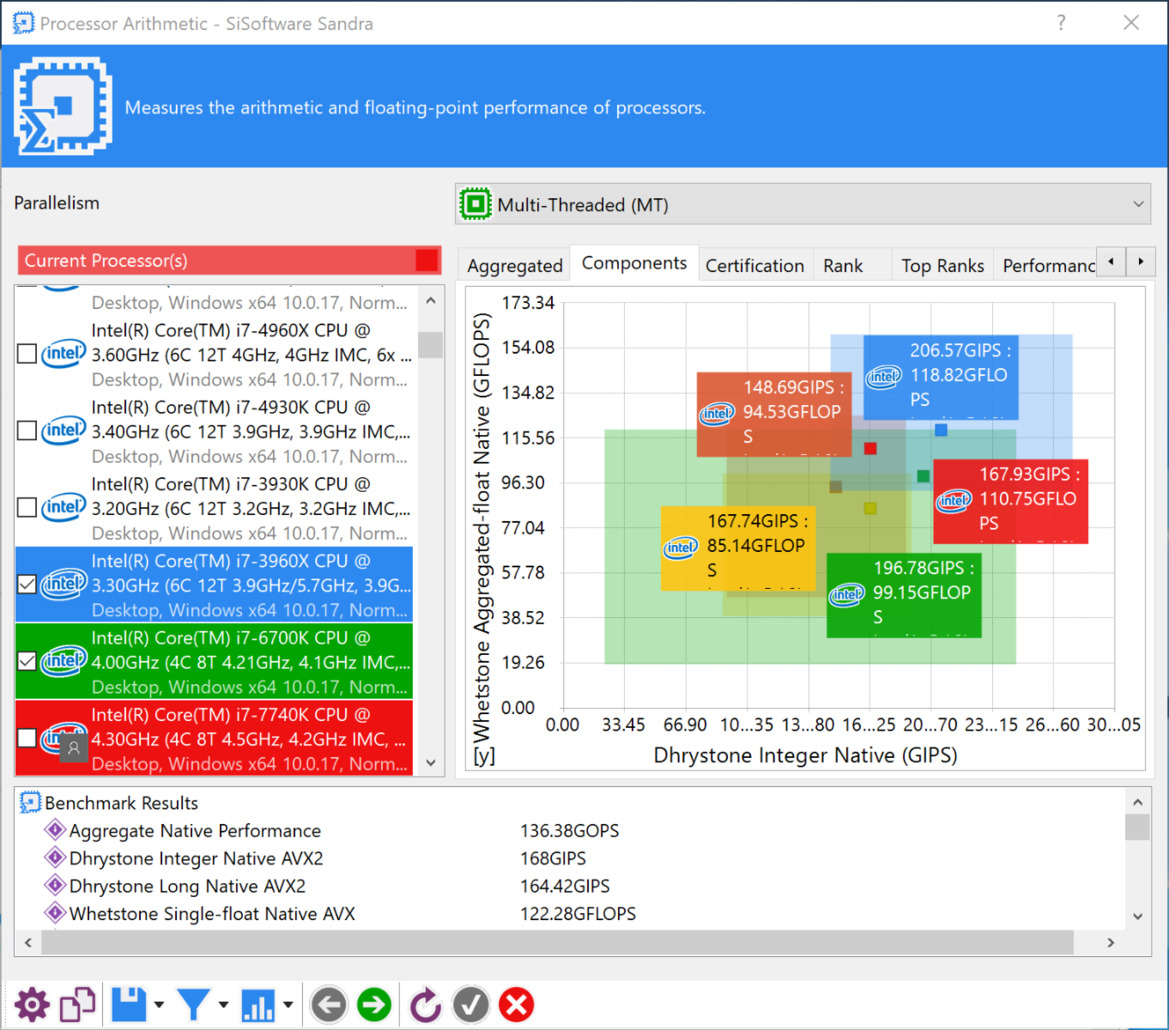Go forward with the green right arrow
This screenshot has width=1169, height=1030.
[x=374, y=1005]
